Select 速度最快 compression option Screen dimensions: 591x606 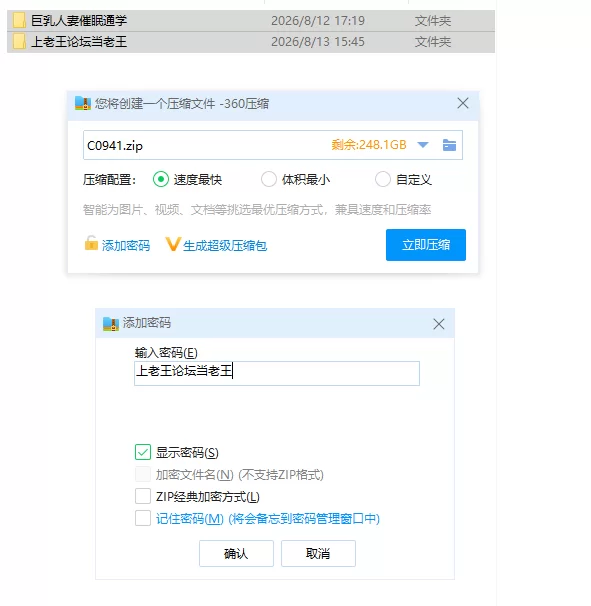pos(160,179)
